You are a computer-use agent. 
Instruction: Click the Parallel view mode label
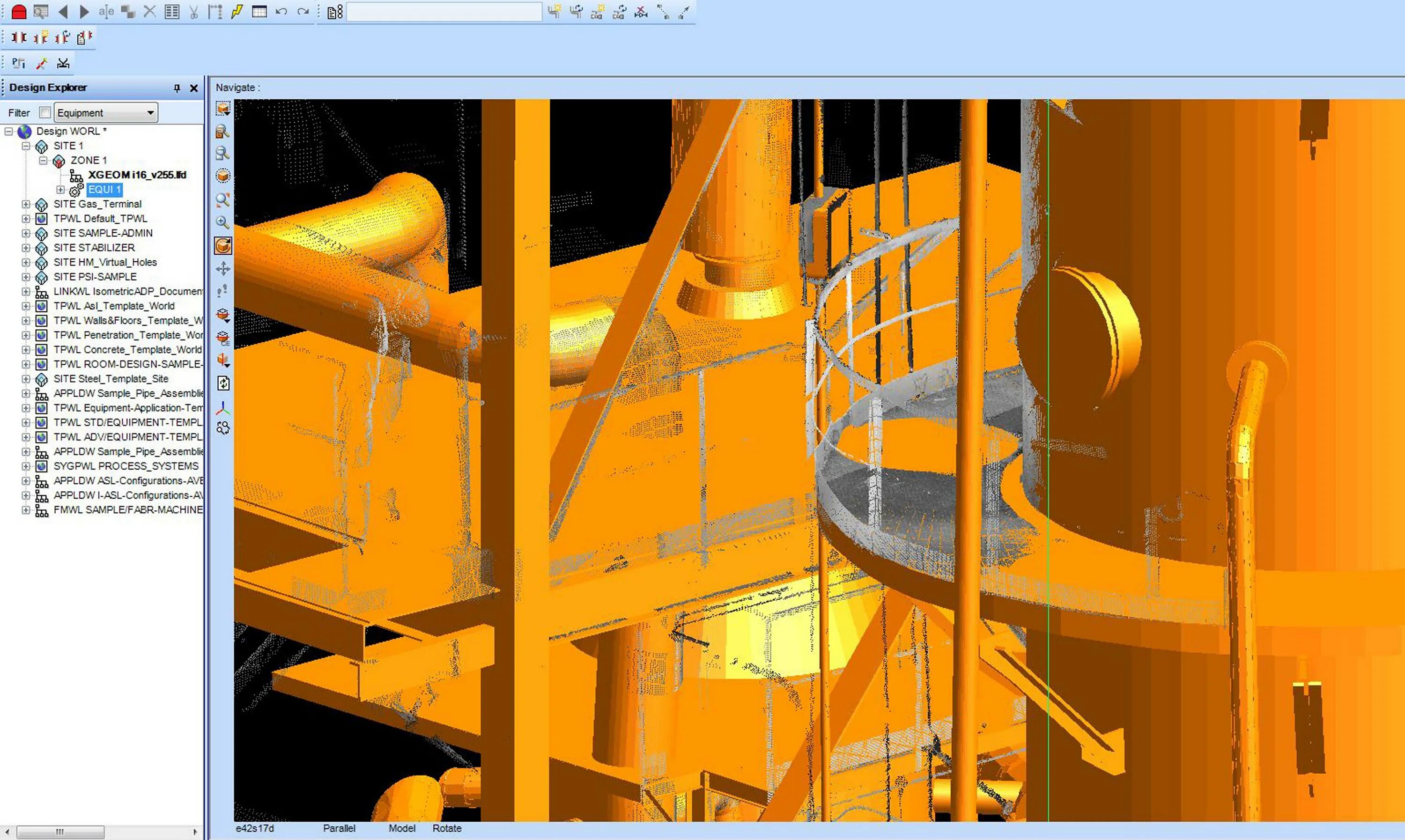pyautogui.click(x=339, y=827)
